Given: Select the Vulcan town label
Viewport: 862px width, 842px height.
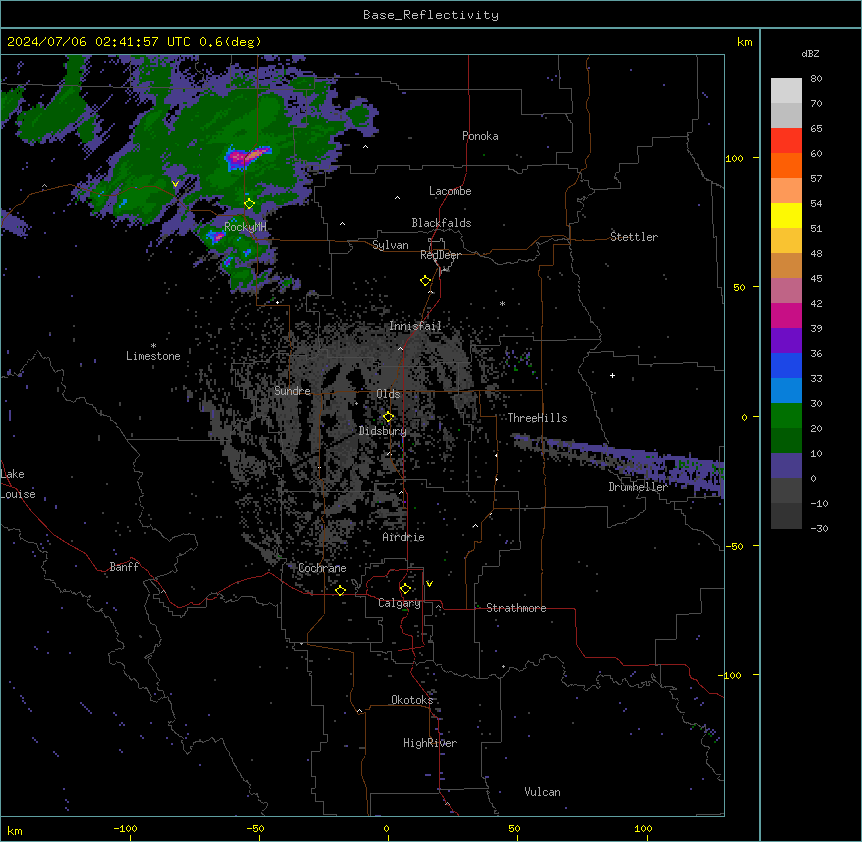Looking at the screenshot, I should [x=543, y=792].
